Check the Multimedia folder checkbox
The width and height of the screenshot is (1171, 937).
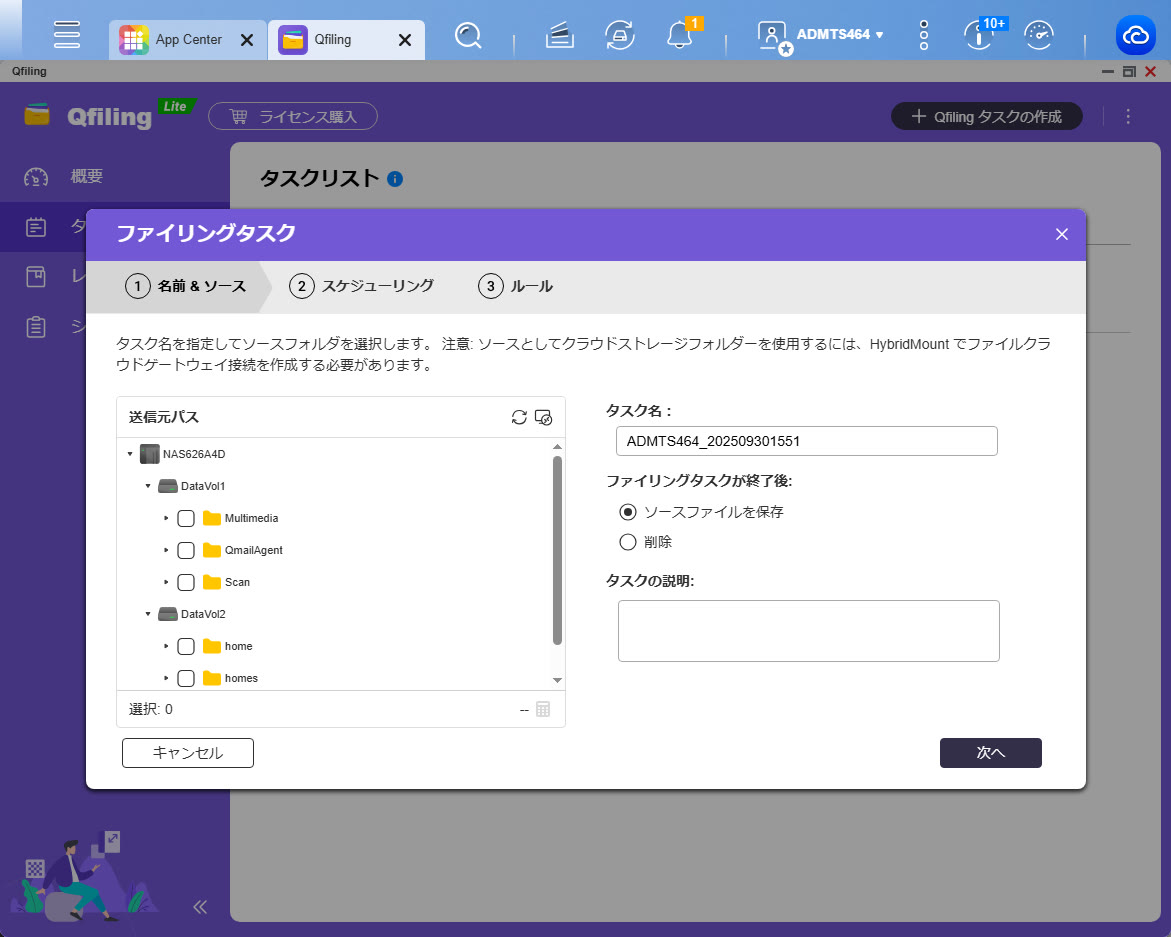(x=186, y=518)
